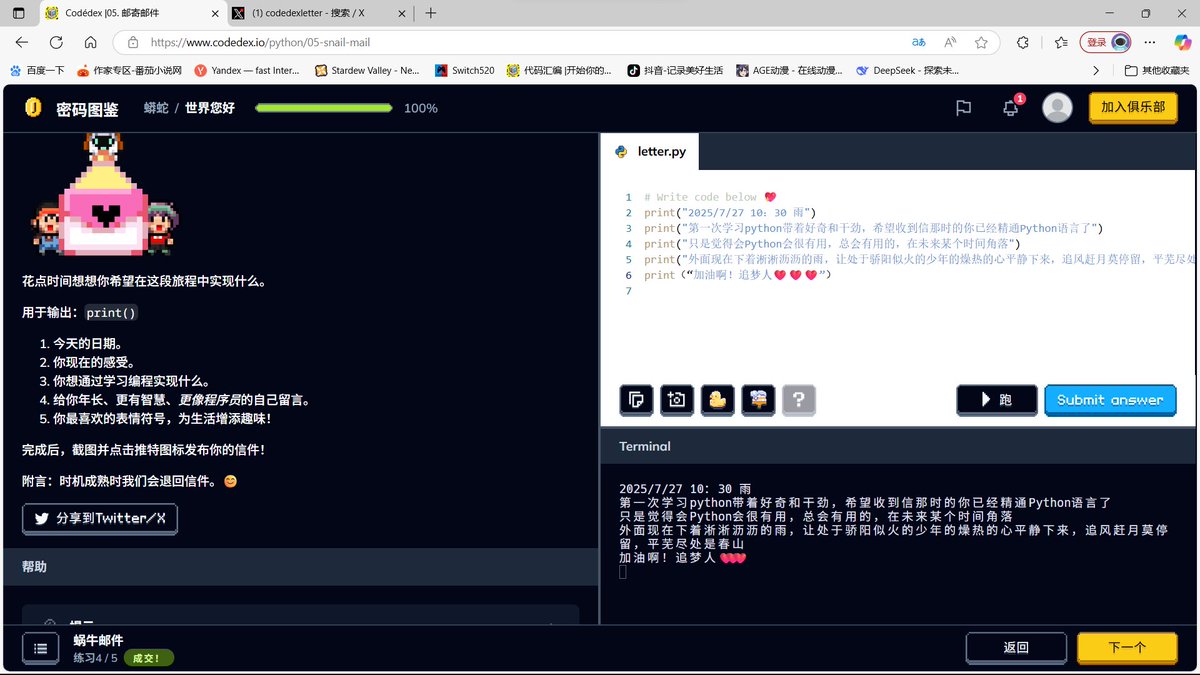Click the course progress bar at 100%
1200x675 pixels.
324,108
